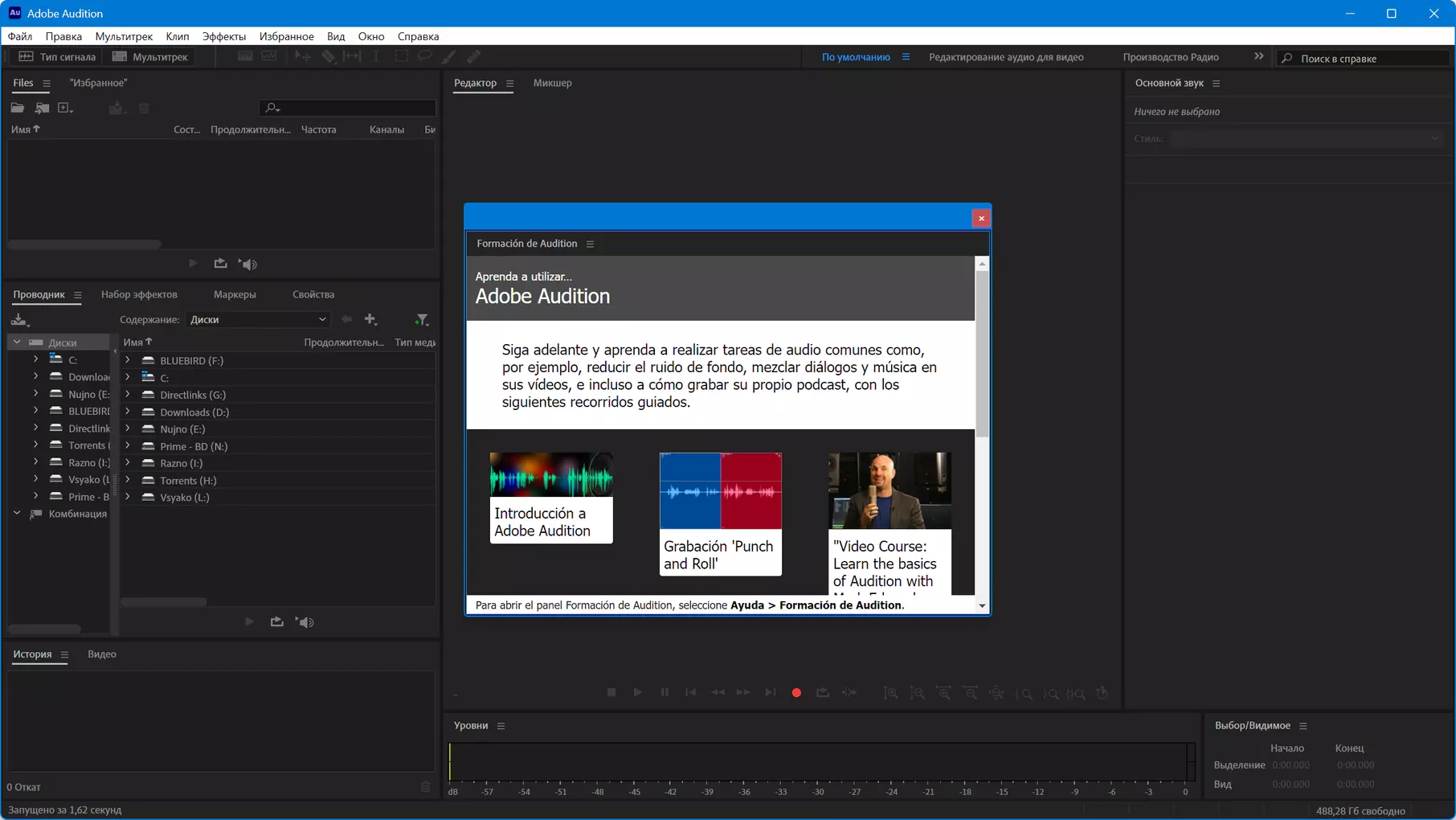Expand the Vsyako (L:) drive row
Image resolution: width=1456 pixels, height=820 pixels.
(x=128, y=497)
